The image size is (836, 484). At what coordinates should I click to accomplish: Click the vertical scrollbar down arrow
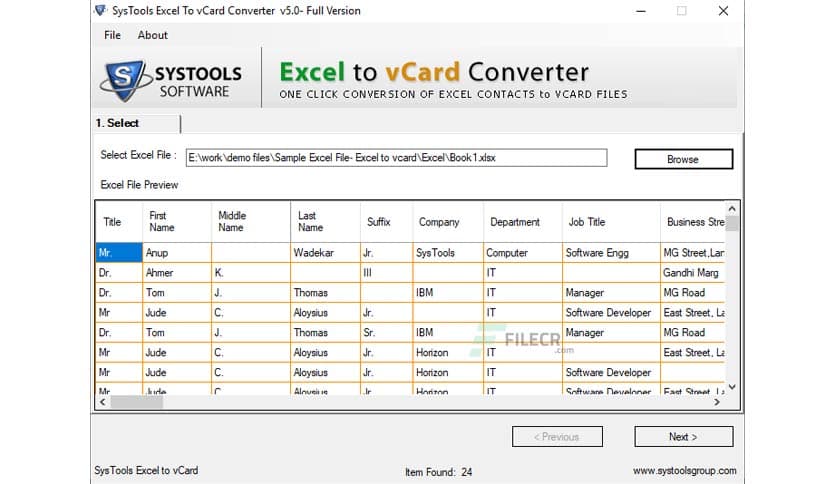[x=732, y=387]
